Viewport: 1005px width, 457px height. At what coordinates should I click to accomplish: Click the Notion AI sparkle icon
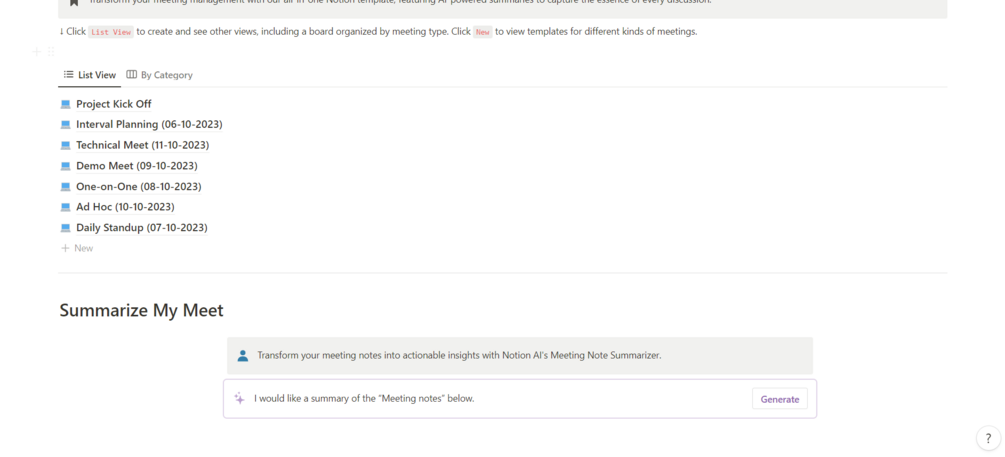240,399
